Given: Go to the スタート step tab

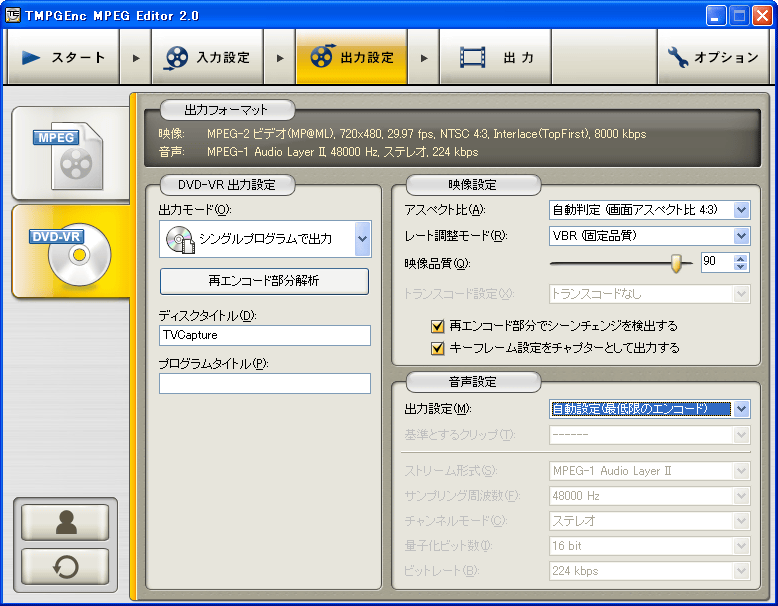Looking at the screenshot, I should tap(64, 57).
